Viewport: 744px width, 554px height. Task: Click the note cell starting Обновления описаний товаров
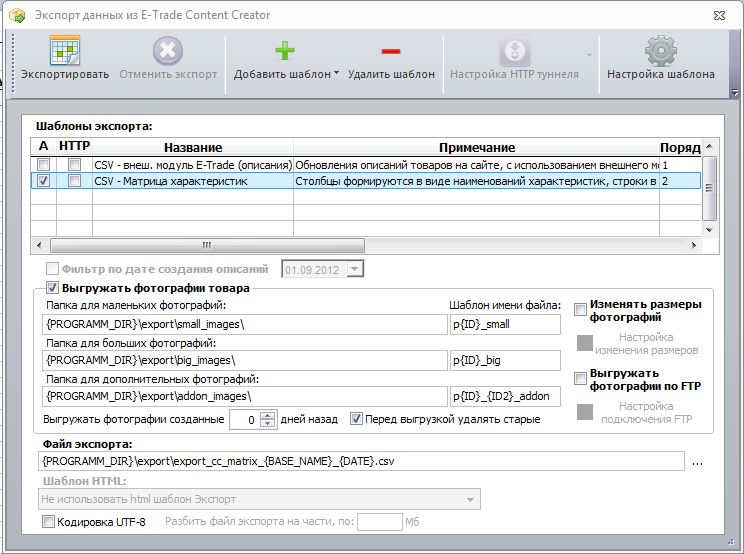(476, 165)
